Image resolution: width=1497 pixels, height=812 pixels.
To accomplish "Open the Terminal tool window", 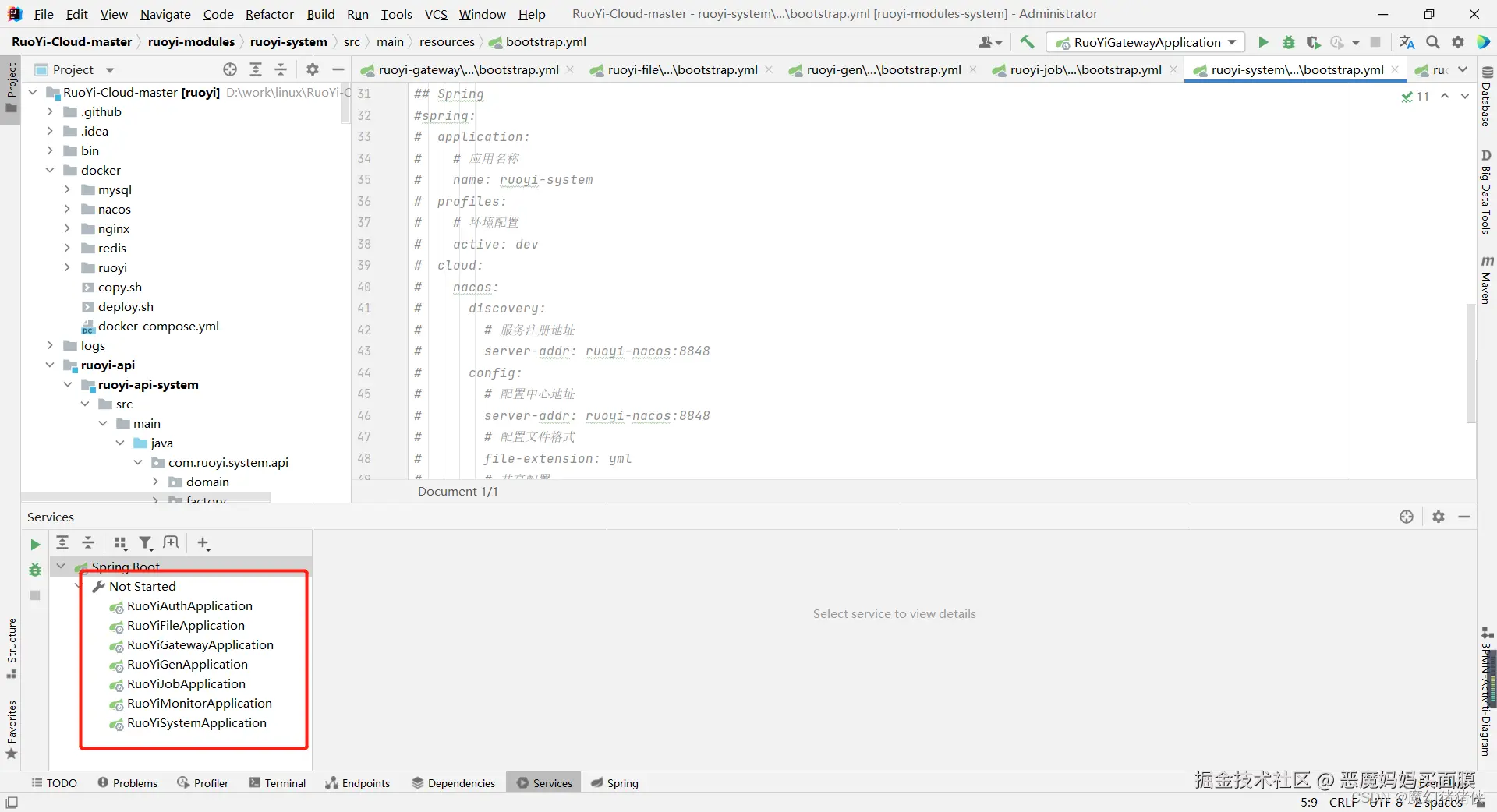I will (x=278, y=783).
